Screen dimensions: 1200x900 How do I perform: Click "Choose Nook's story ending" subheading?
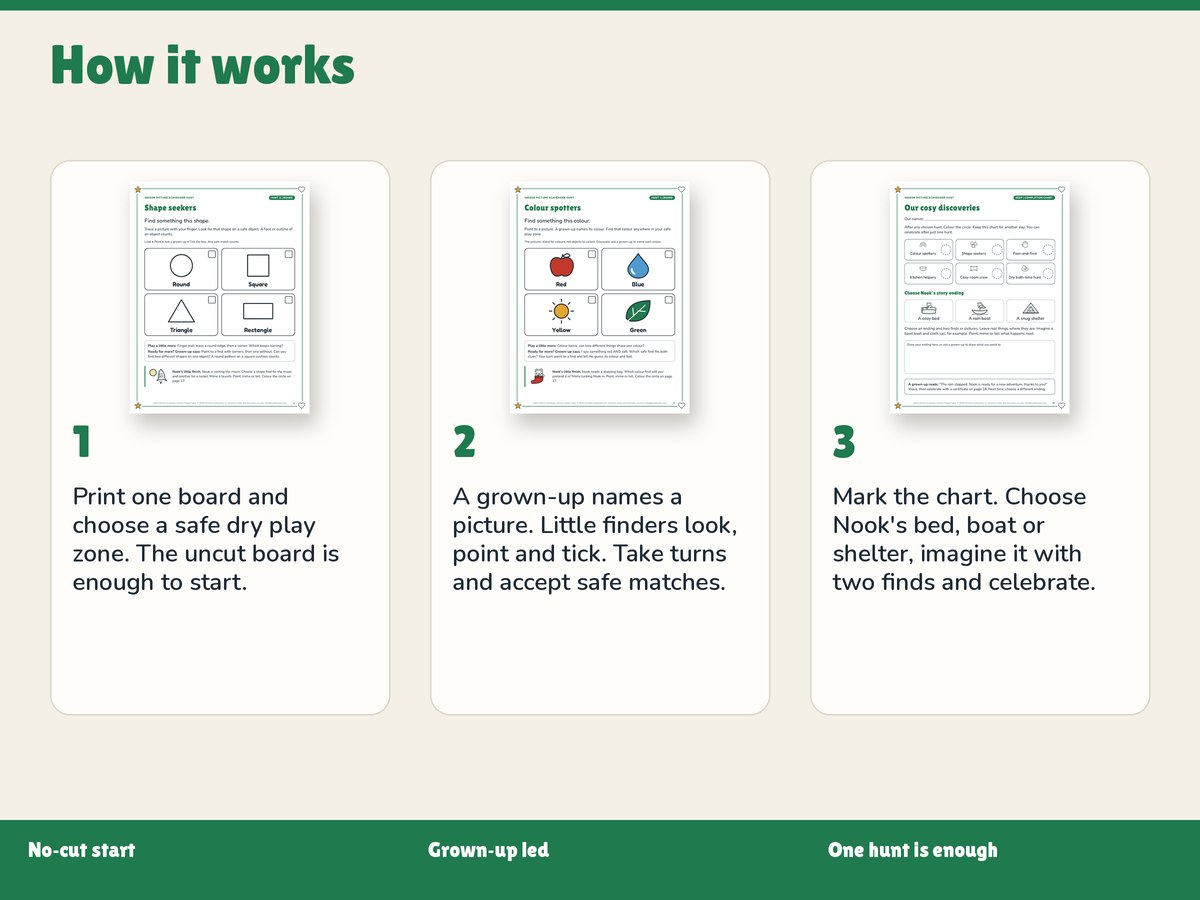[934, 293]
